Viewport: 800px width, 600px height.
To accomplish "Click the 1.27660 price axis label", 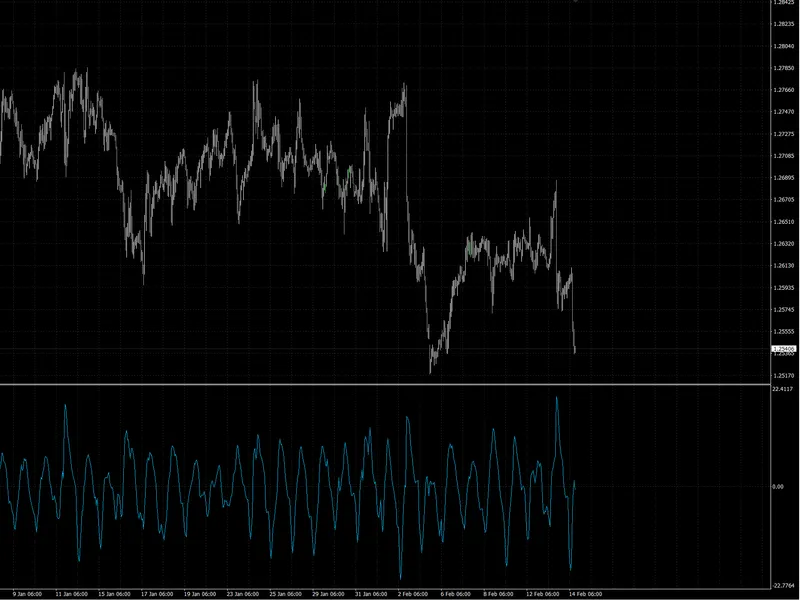I will pos(783,90).
